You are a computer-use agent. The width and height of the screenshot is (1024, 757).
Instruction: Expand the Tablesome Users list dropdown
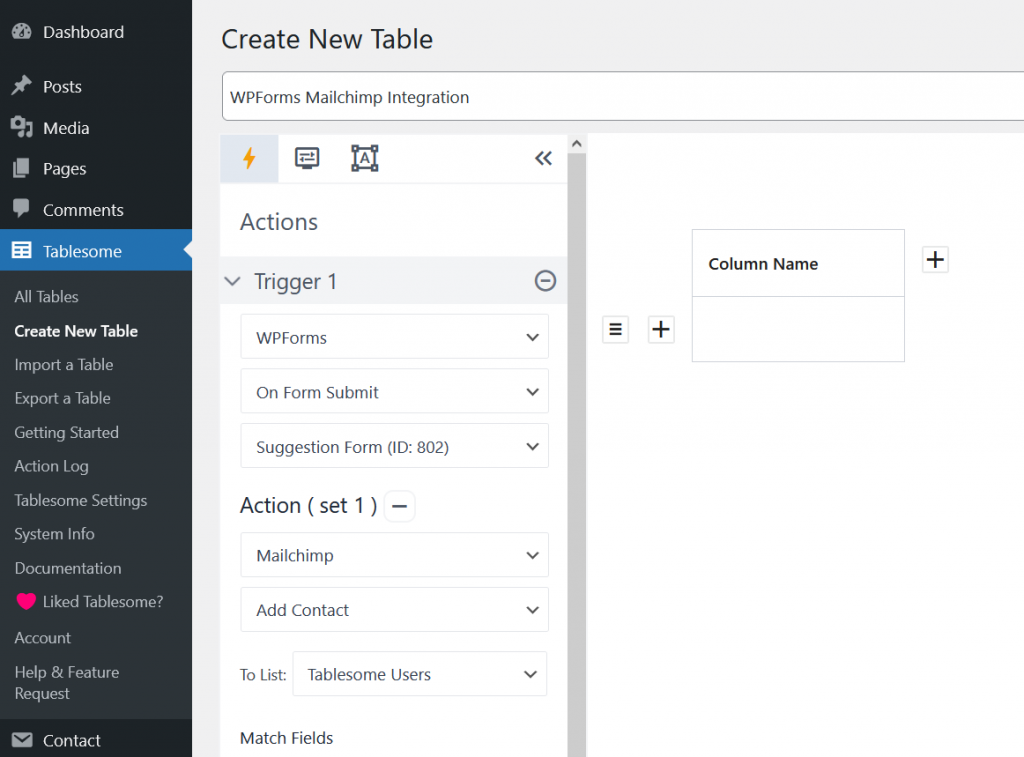click(420, 675)
